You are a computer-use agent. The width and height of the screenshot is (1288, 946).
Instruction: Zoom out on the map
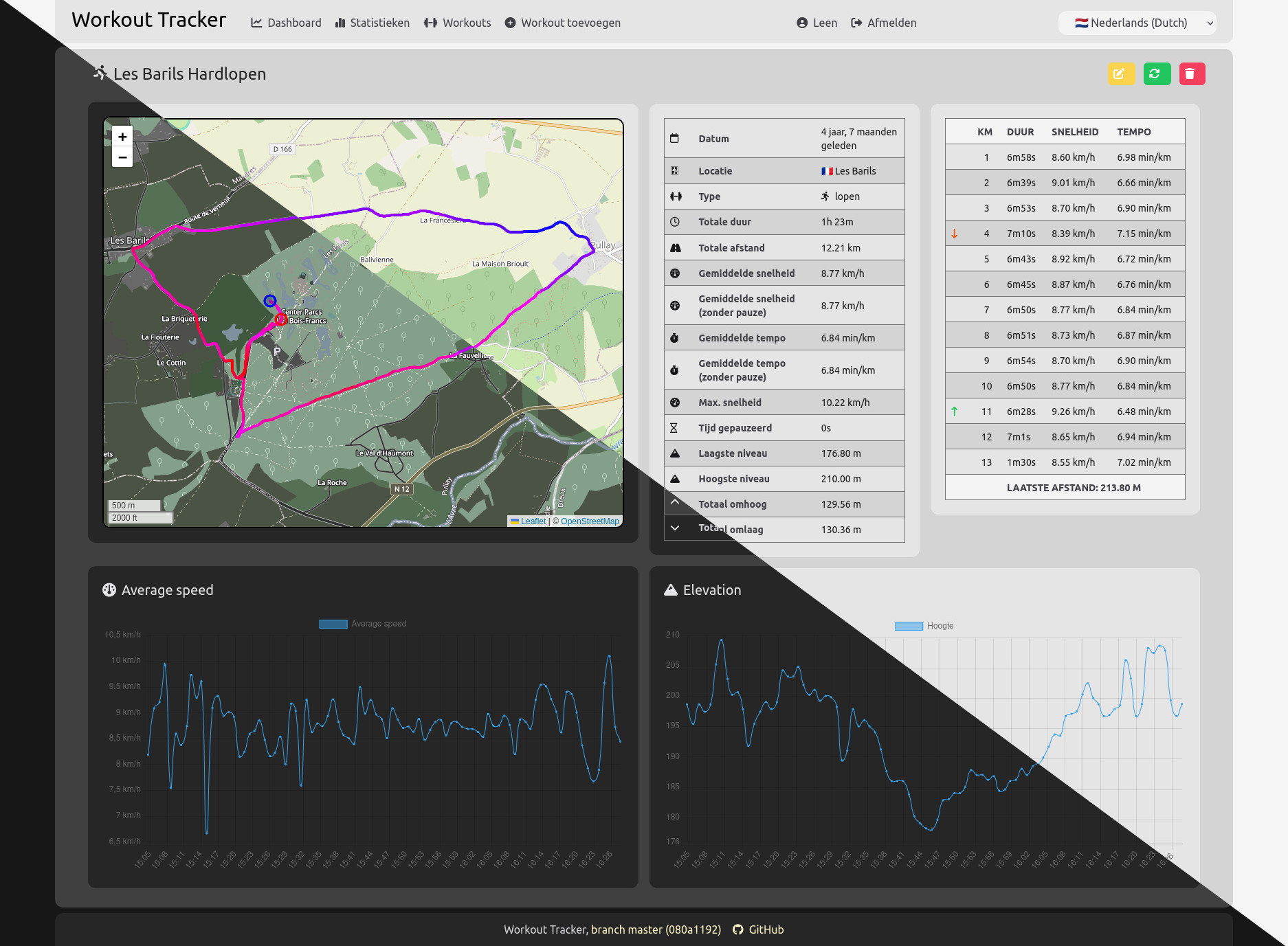[x=122, y=157]
